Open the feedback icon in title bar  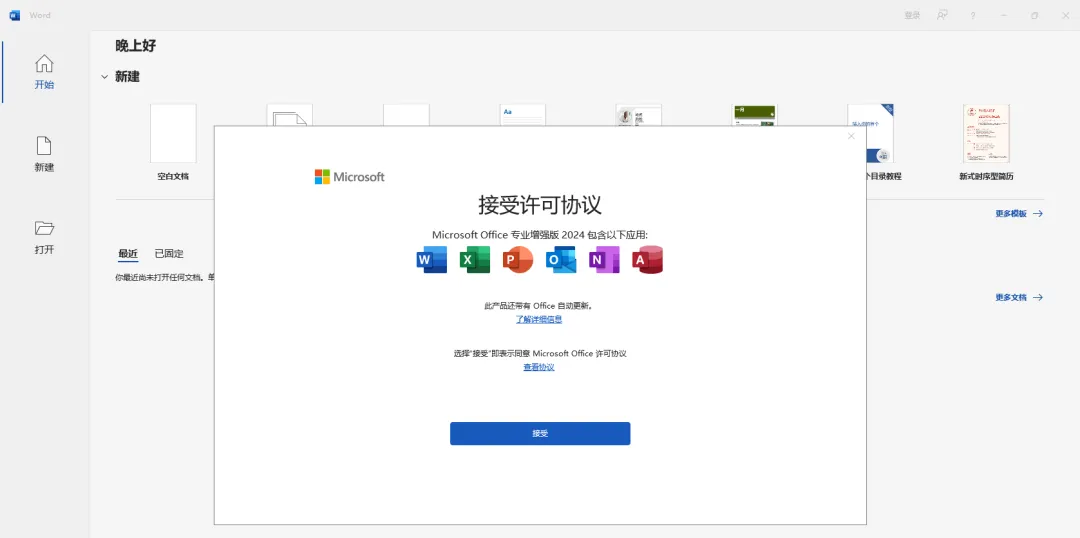(942, 15)
